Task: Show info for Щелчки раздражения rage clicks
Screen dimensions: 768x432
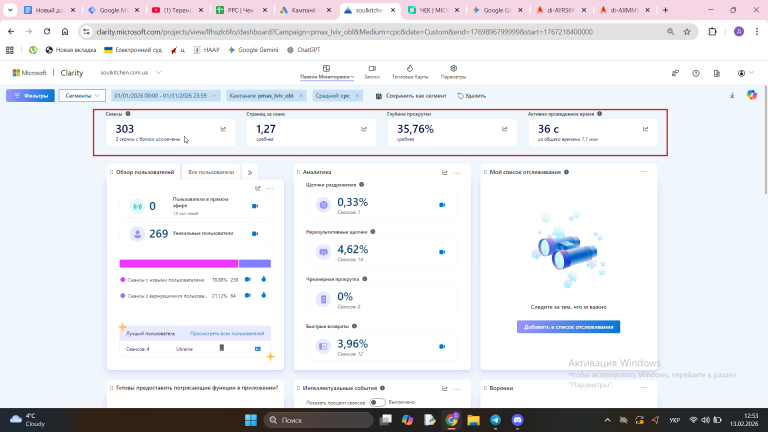Action: [x=361, y=185]
